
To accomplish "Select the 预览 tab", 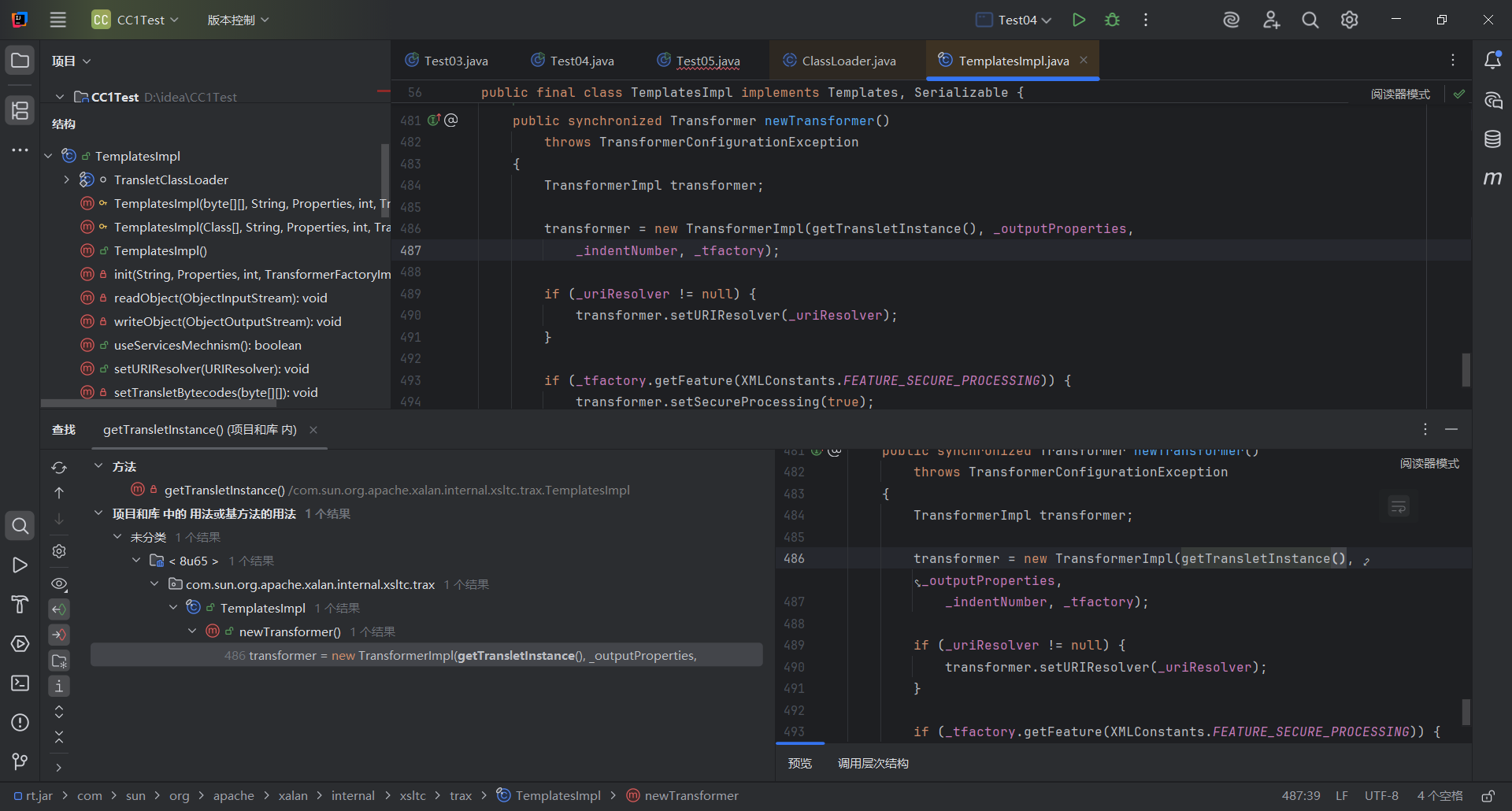I will pyautogui.click(x=799, y=763).
